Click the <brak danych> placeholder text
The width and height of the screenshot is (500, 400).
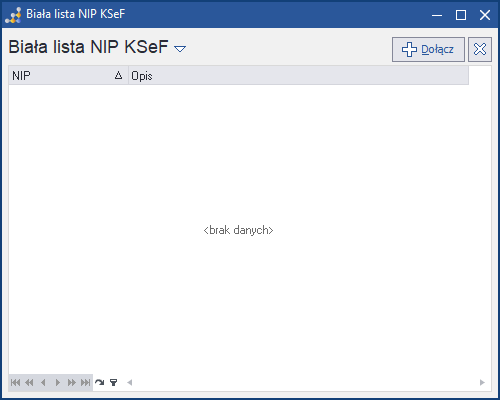[238, 230]
